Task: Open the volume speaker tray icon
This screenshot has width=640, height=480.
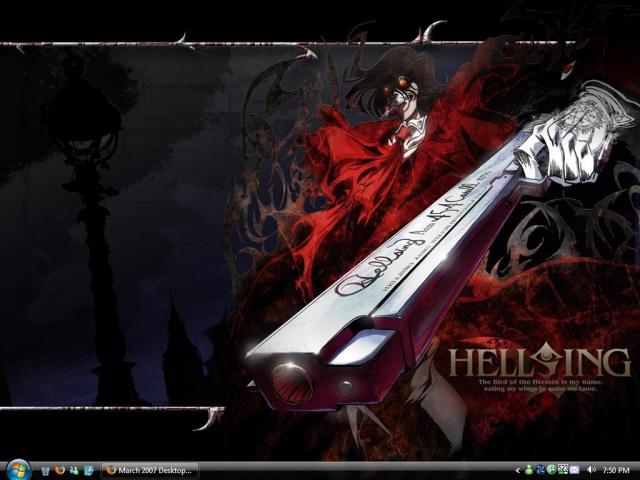Action: point(590,470)
